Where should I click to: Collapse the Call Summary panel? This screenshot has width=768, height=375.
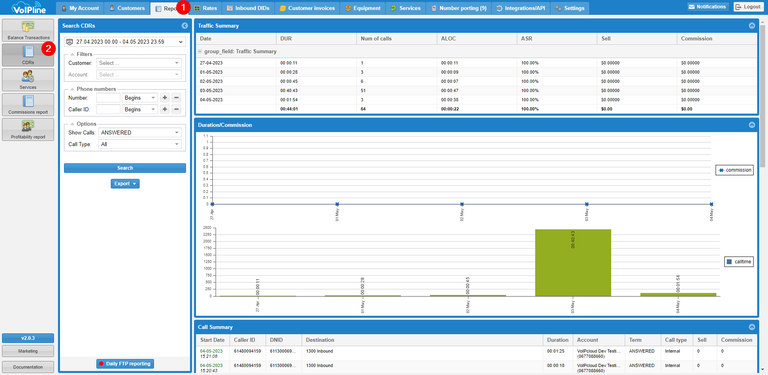point(752,327)
